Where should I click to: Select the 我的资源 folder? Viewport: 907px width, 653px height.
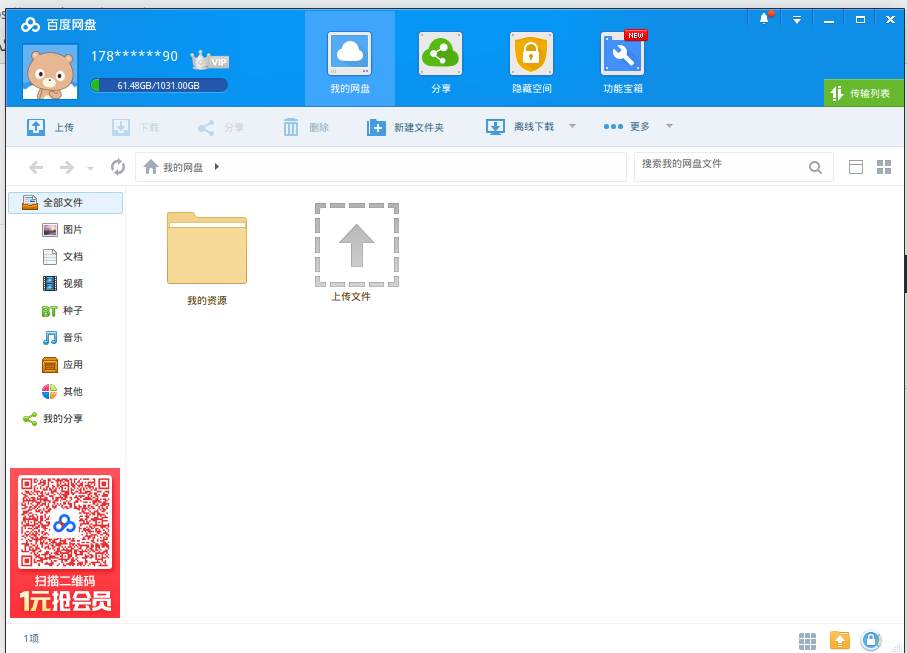(x=207, y=258)
